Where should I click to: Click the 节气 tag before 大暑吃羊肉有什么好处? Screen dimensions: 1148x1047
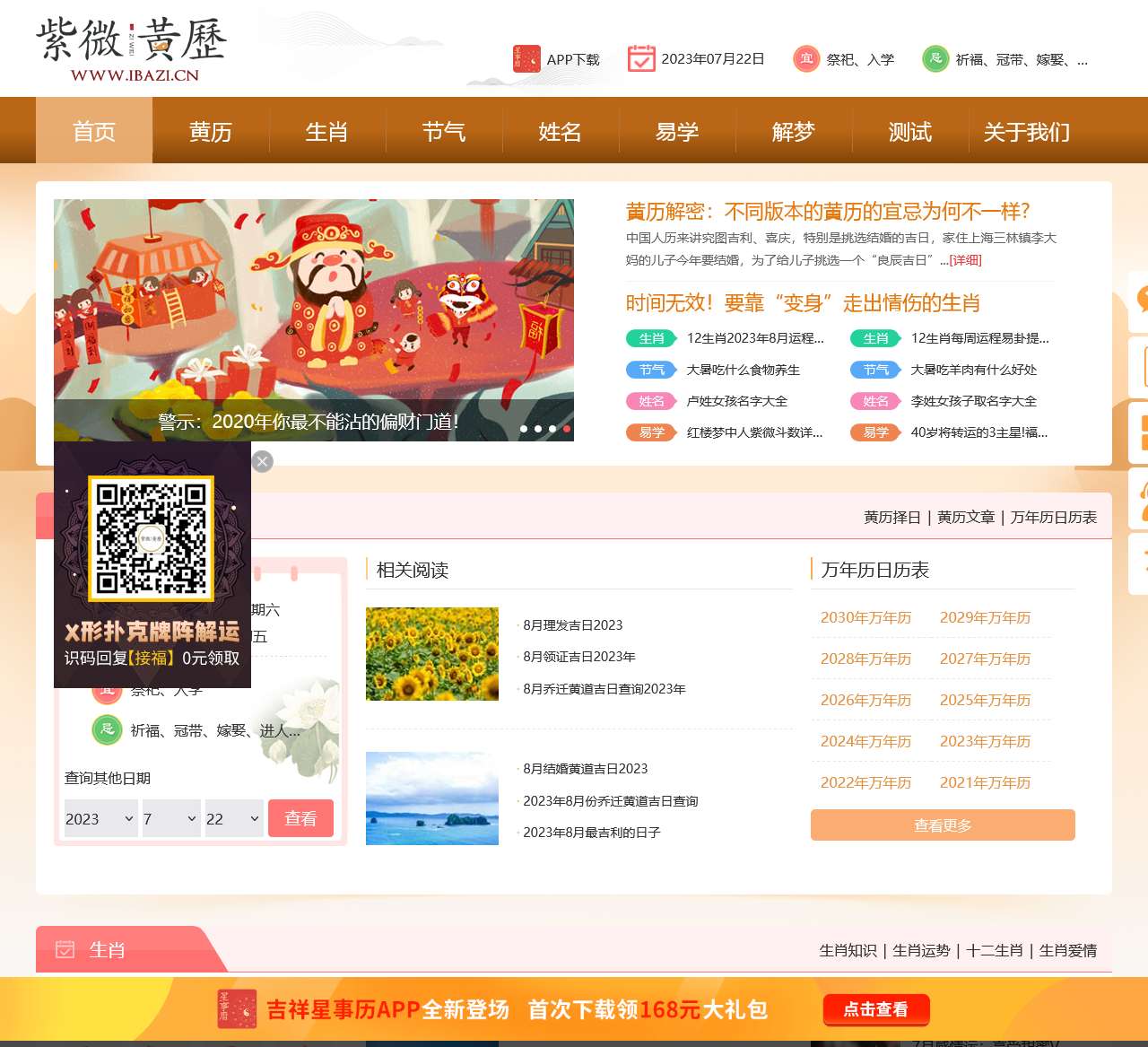[875, 370]
